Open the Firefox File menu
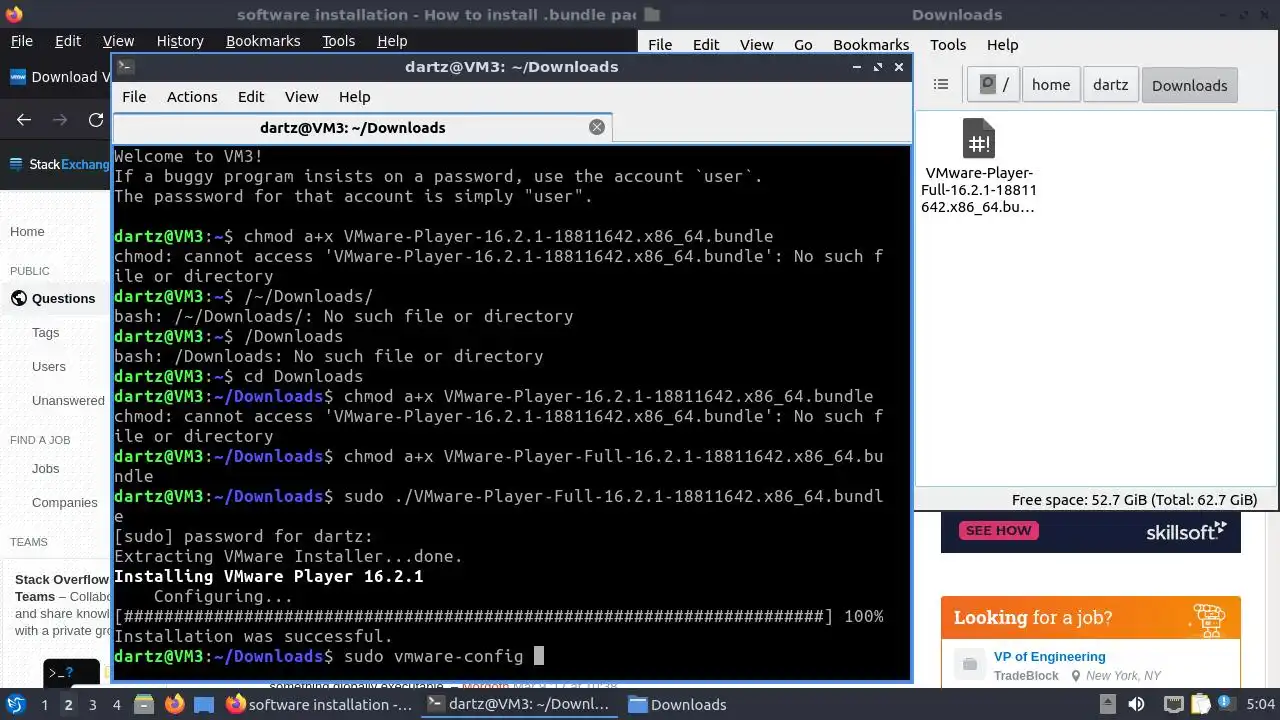The width and height of the screenshot is (1280, 720). pos(21,41)
